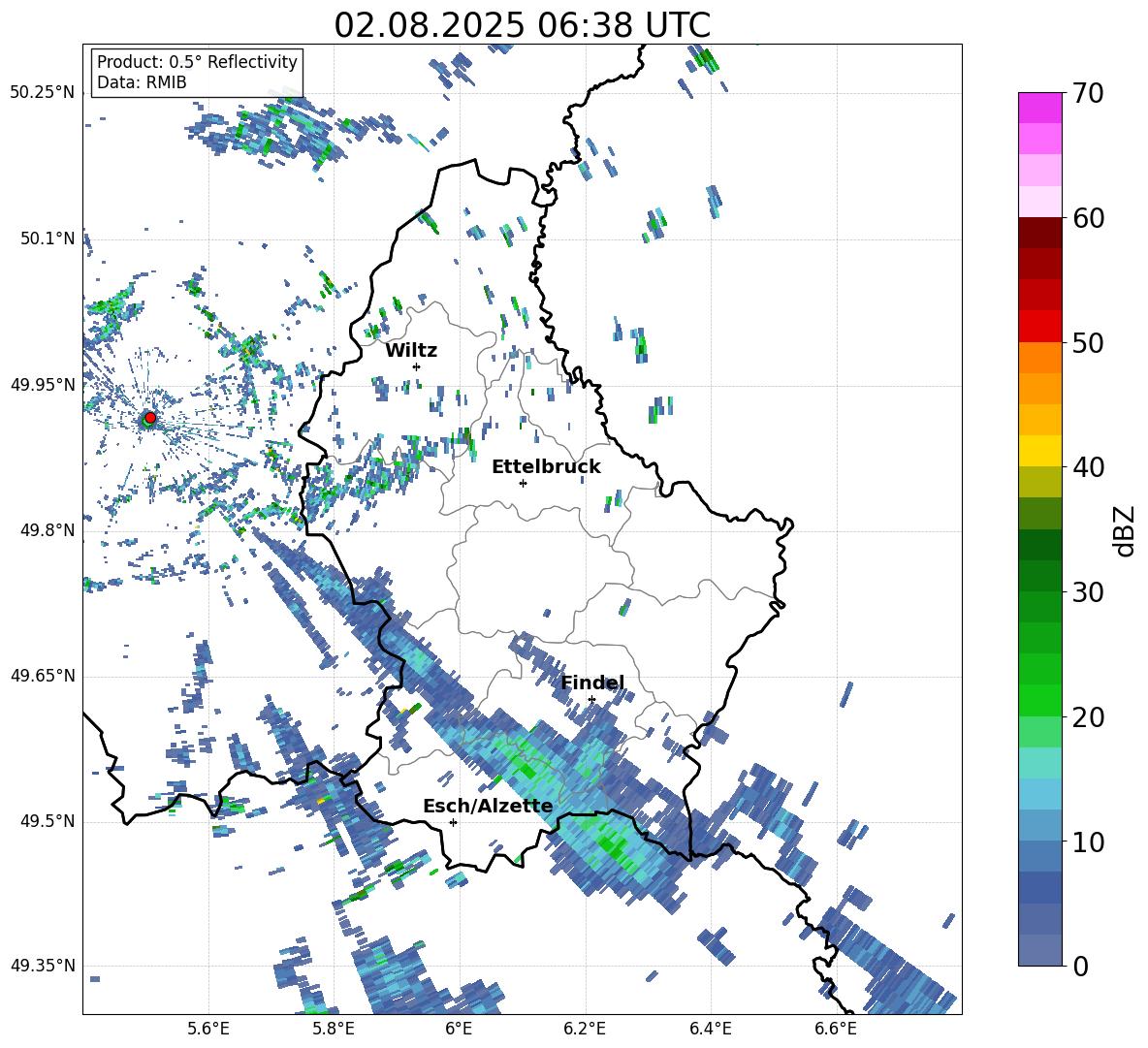This screenshot has width=1148, height=1048.
Task: Click the 5.8°E longitude label
Action: (x=334, y=1030)
